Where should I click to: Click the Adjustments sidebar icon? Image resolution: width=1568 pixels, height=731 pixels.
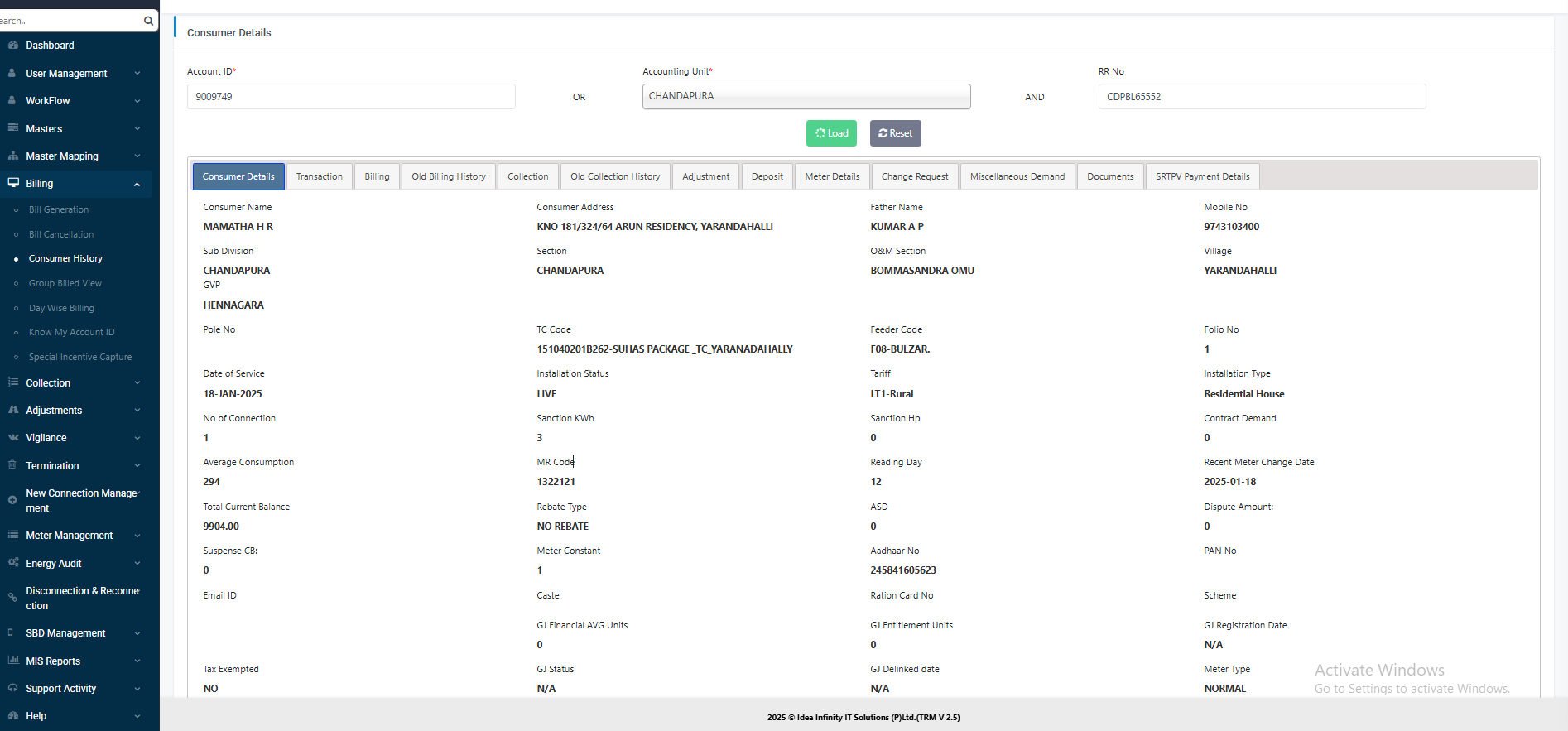click(12, 410)
